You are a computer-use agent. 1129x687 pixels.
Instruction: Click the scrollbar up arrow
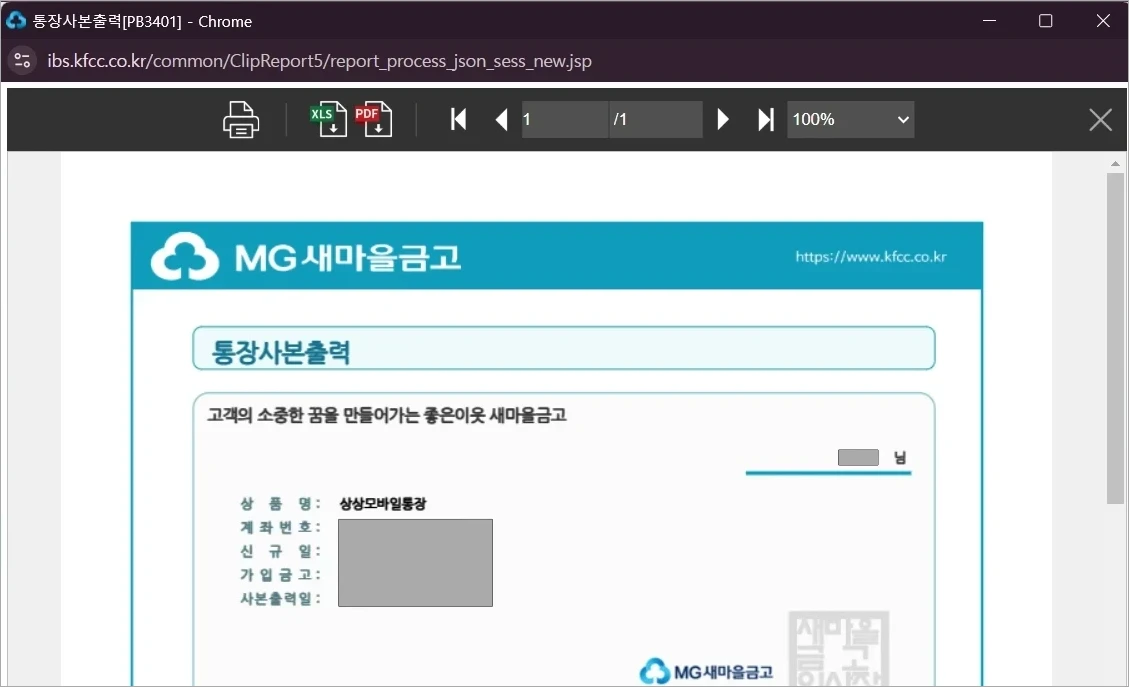point(1114,162)
